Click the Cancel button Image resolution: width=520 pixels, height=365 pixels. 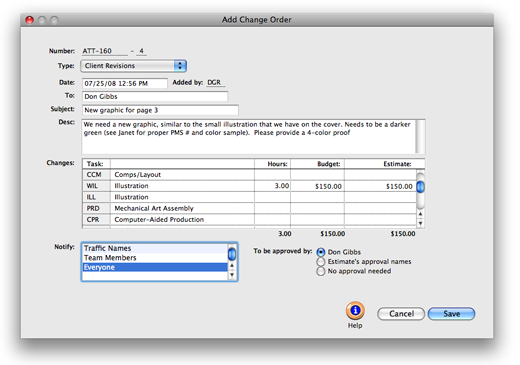click(x=401, y=314)
